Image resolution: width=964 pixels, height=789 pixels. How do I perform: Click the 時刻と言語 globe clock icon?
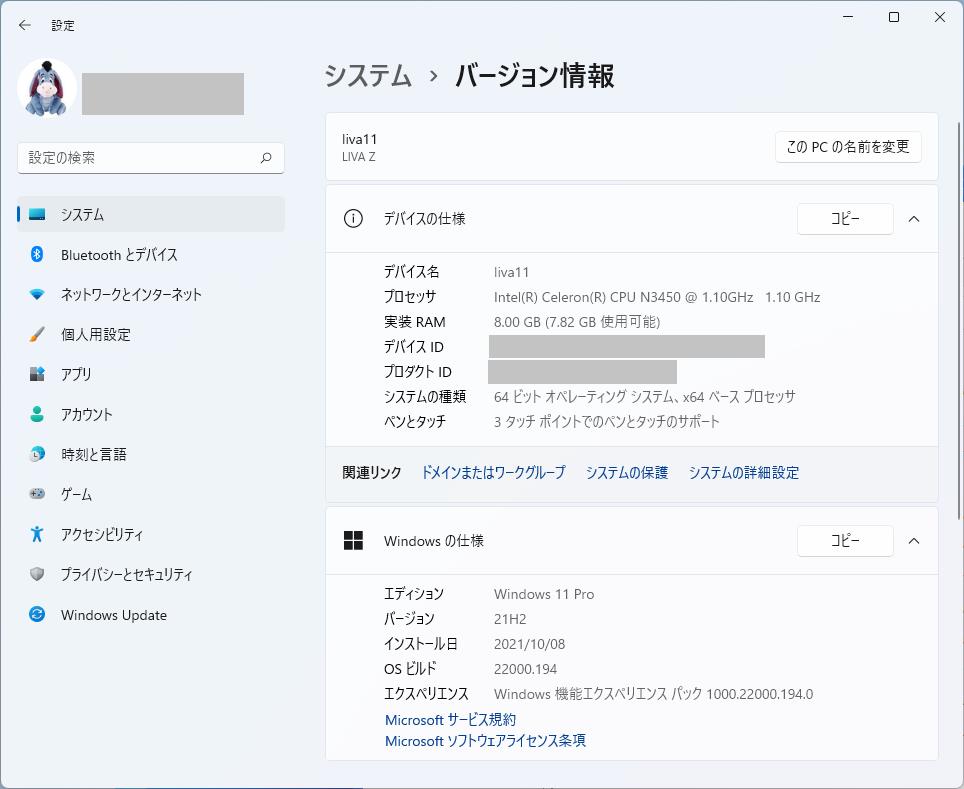click(37, 454)
